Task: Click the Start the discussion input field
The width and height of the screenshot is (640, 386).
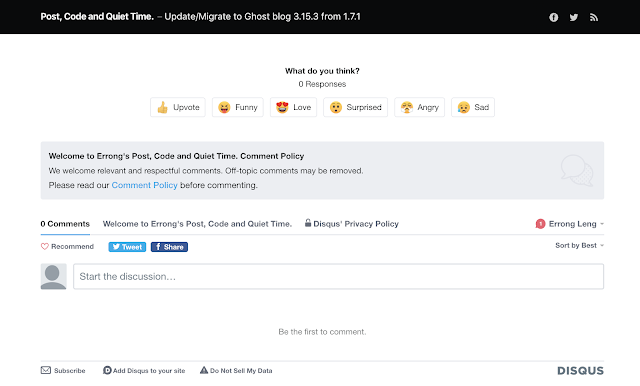Action: 338,276
